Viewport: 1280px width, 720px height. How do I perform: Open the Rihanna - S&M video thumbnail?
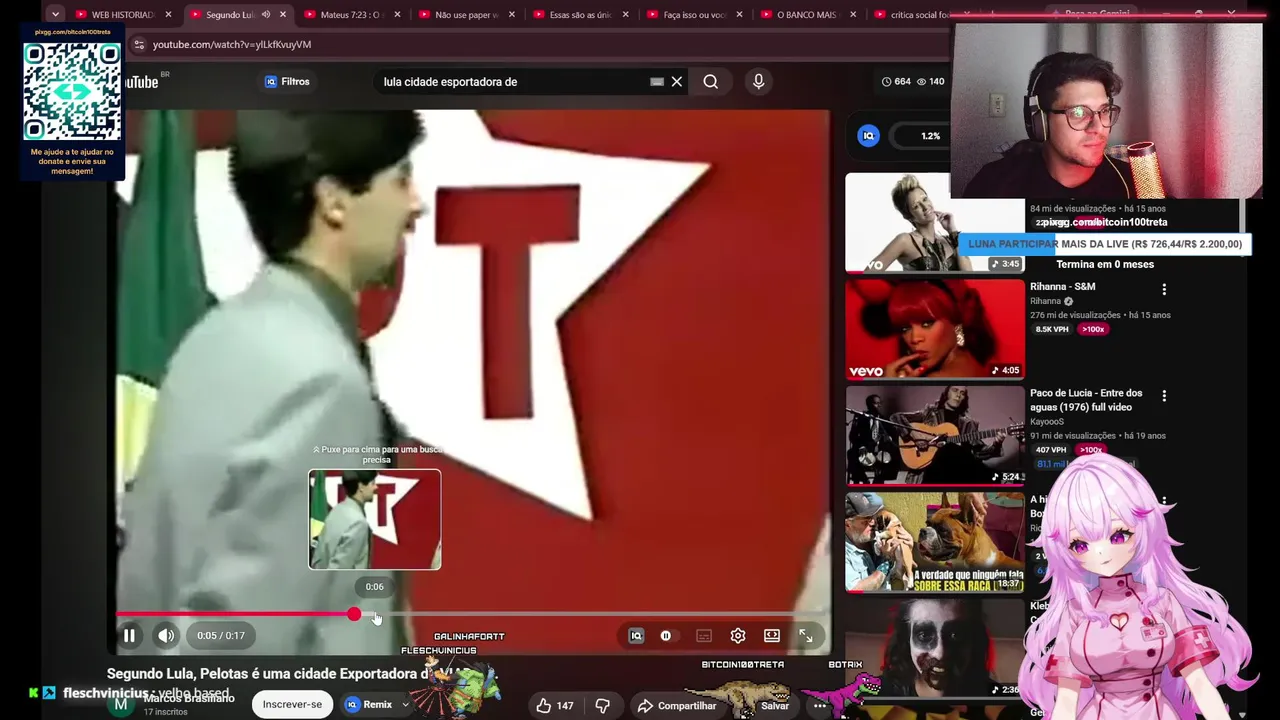click(935, 329)
